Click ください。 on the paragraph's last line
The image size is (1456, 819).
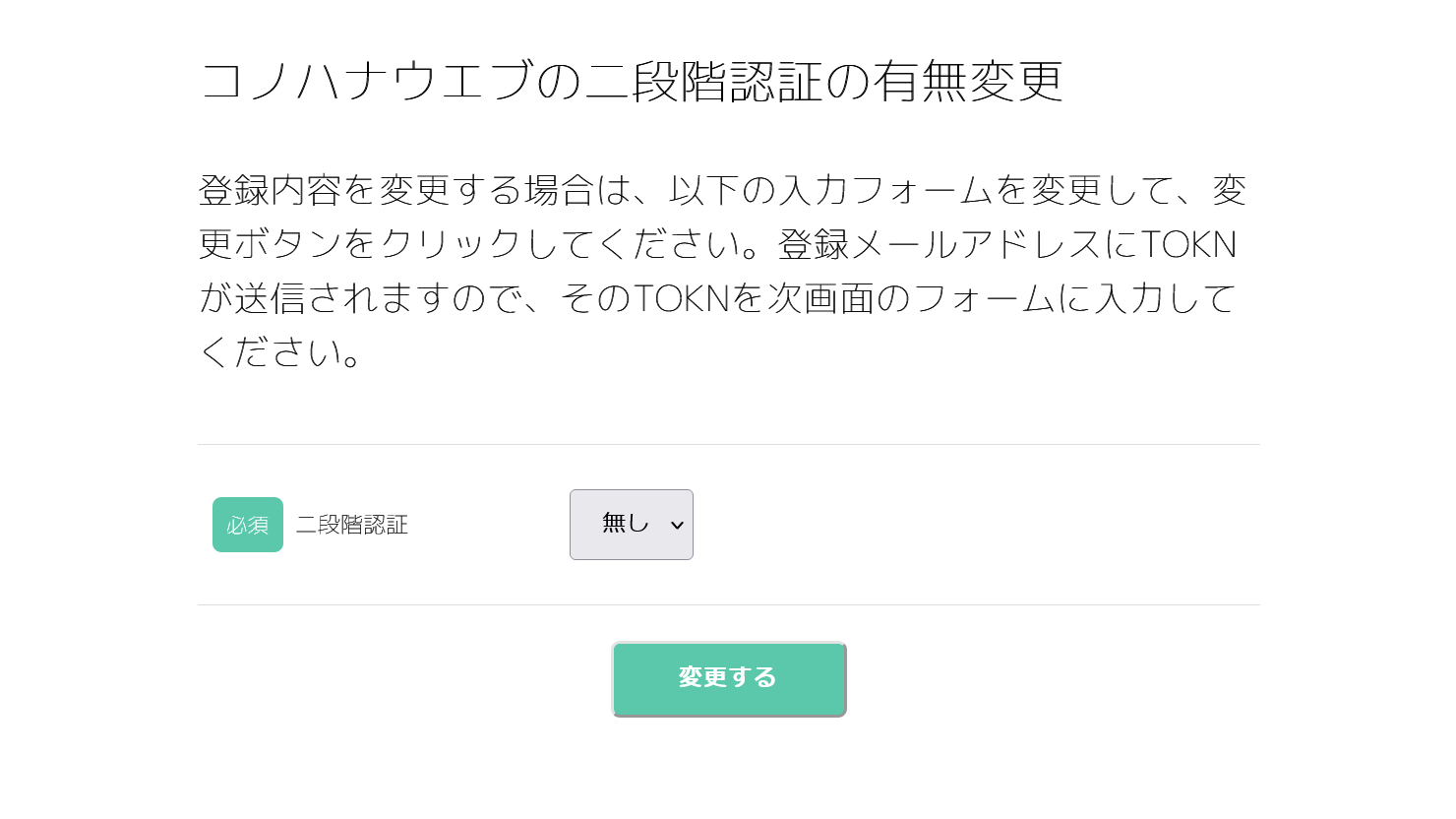coord(283,352)
